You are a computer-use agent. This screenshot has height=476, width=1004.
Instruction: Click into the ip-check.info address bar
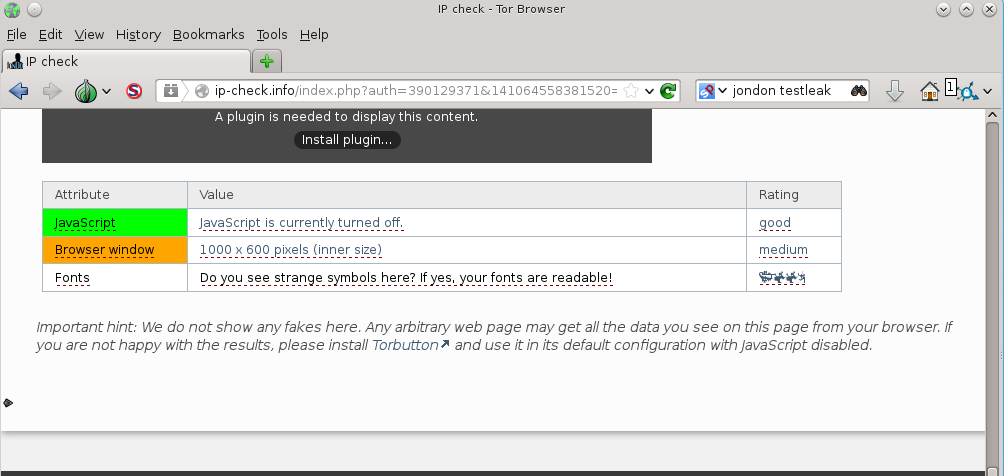[416, 91]
